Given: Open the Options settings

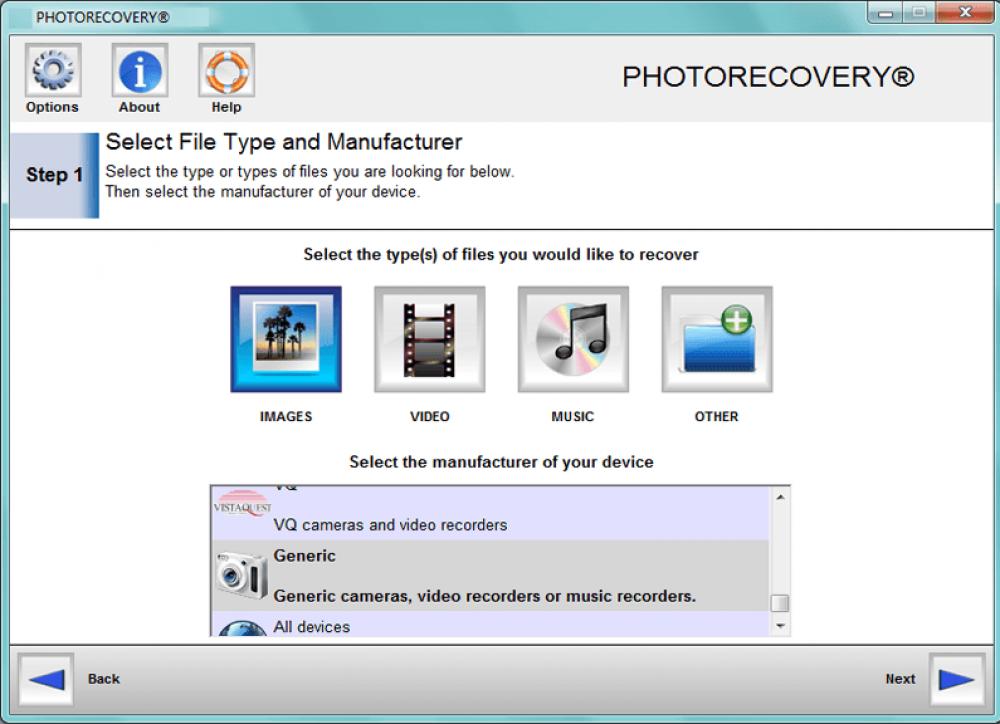Looking at the screenshot, I should (x=51, y=69).
